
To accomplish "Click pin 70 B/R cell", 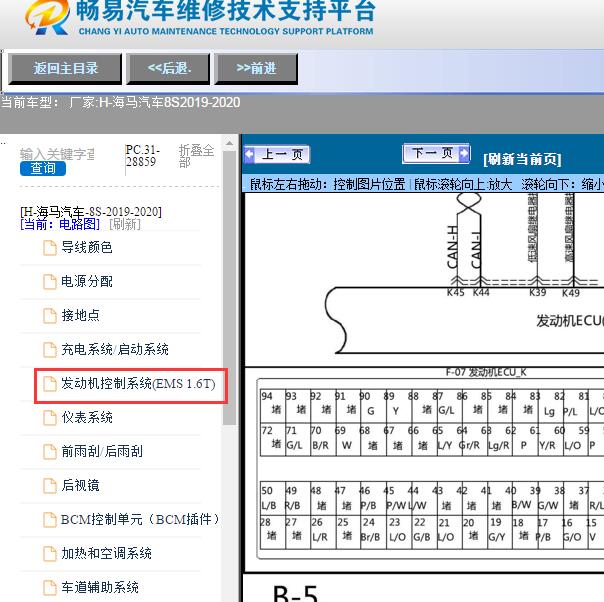I will pyautogui.click(x=322, y=438).
